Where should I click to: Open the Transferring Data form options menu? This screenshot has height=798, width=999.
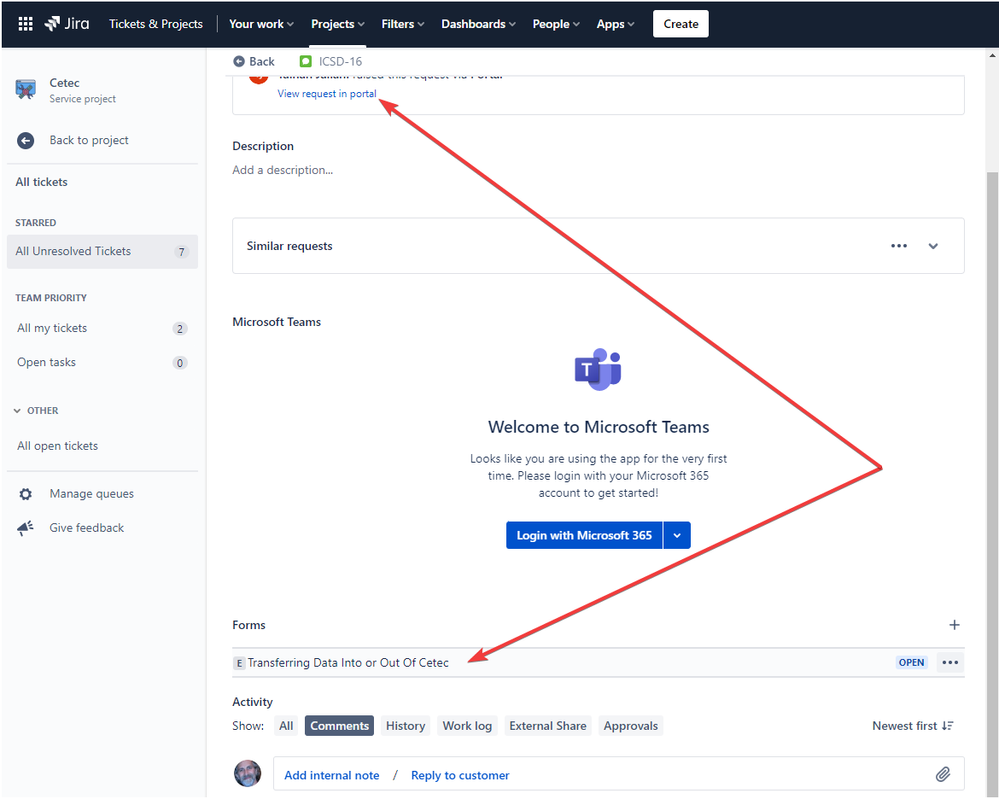coord(950,662)
